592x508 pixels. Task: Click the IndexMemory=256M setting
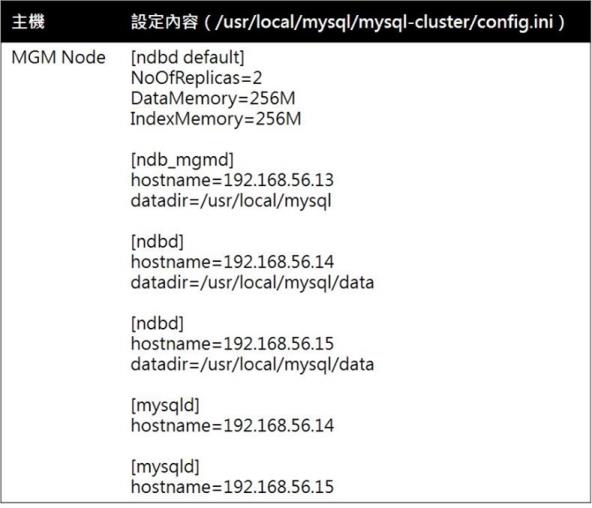click(216, 119)
